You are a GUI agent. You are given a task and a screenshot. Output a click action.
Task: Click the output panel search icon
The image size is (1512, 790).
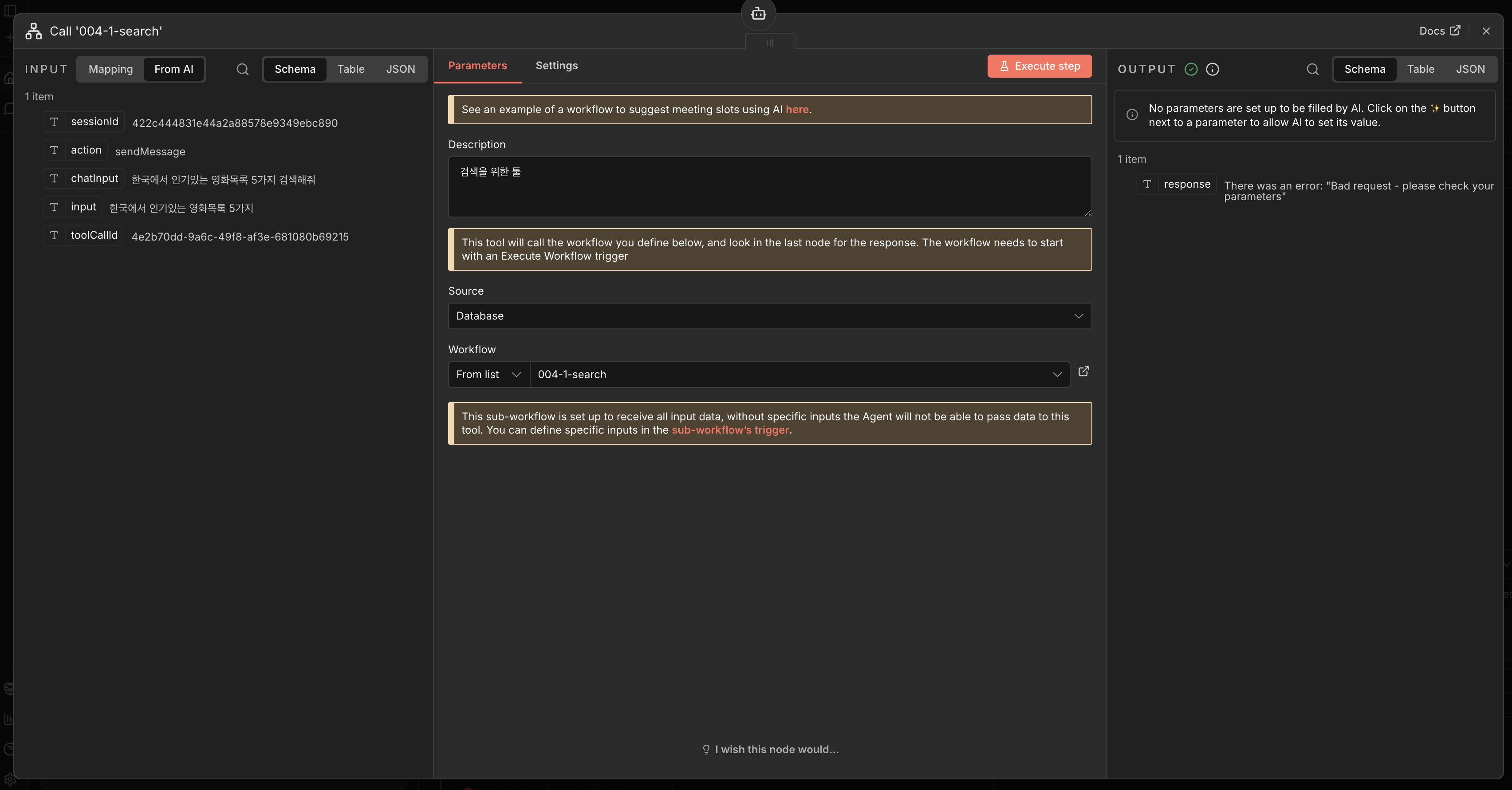pos(1312,69)
